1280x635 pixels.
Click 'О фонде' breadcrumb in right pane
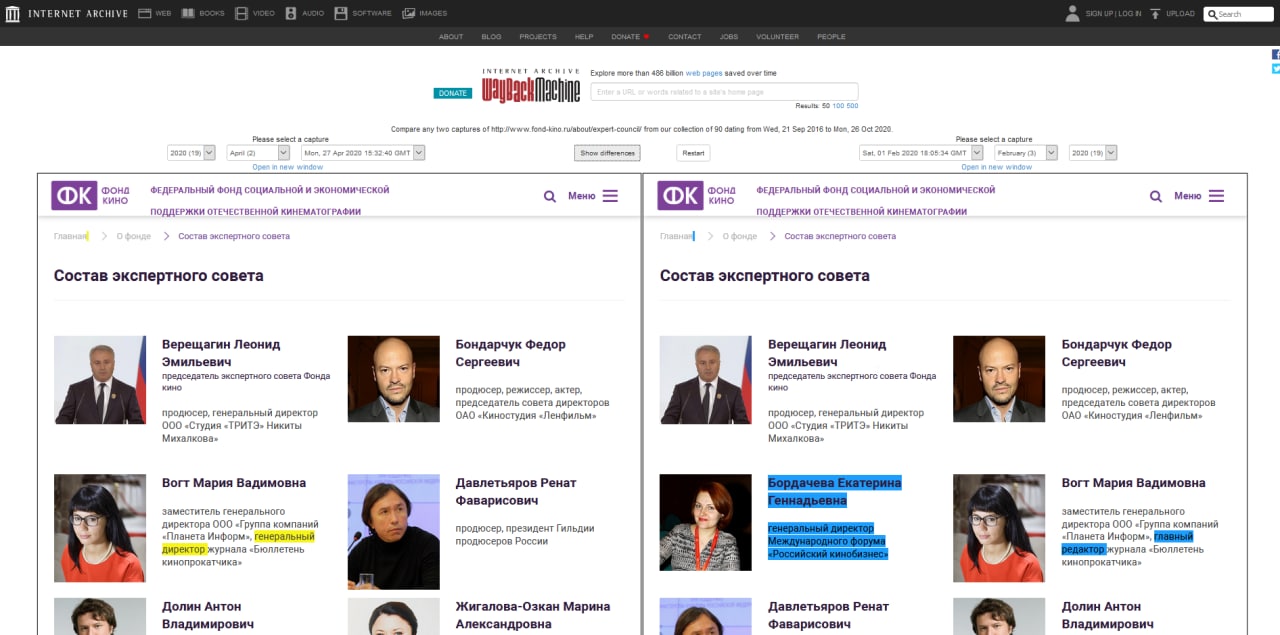[x=740, y=236]
